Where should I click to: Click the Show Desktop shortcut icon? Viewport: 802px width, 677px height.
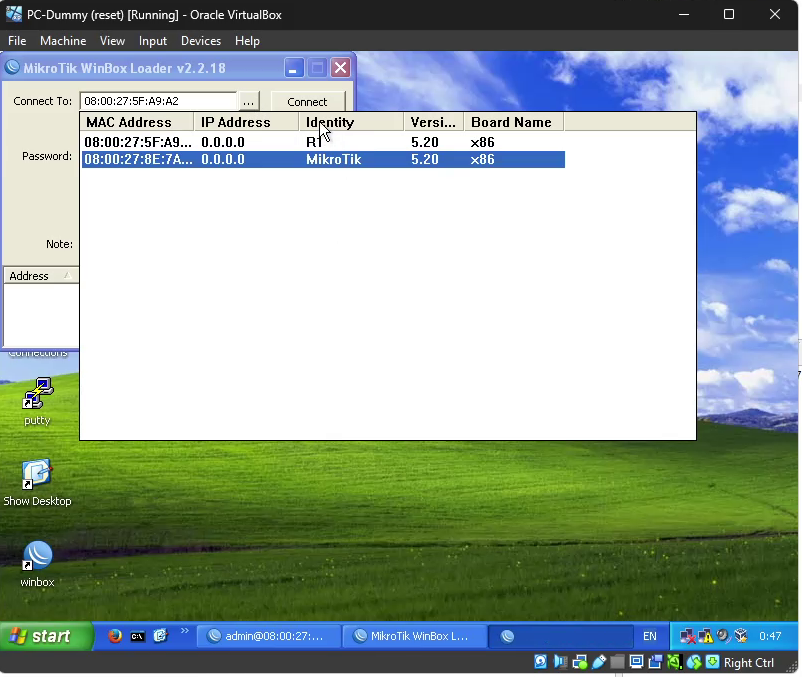pos(36,474)
